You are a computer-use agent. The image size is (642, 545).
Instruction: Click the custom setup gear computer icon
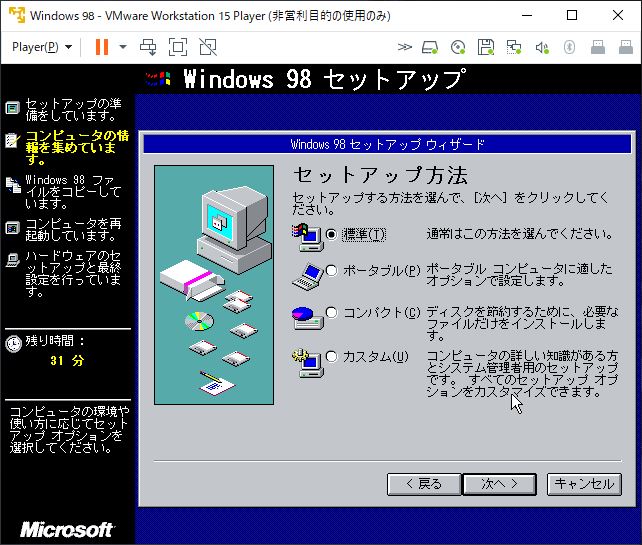(308, 363)
